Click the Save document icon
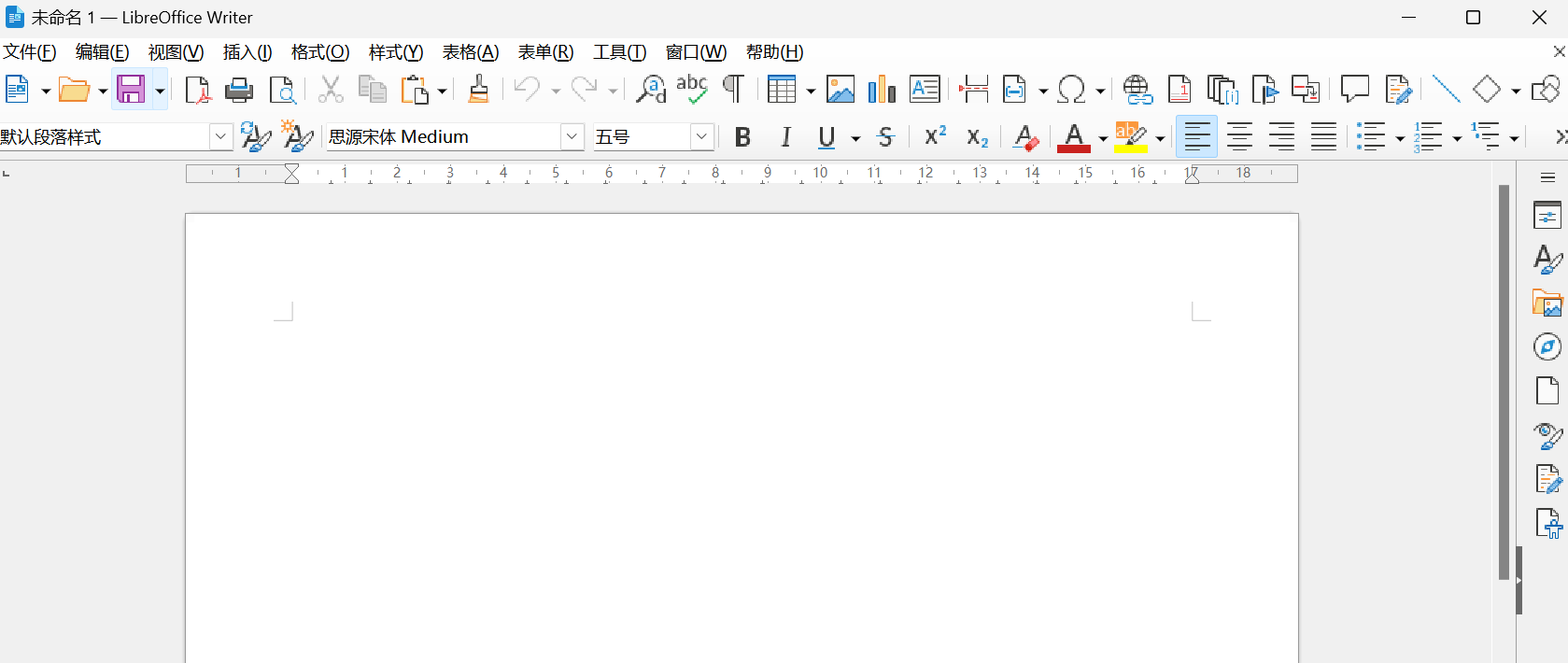1568x663 pixels. (x=130, y=90)
